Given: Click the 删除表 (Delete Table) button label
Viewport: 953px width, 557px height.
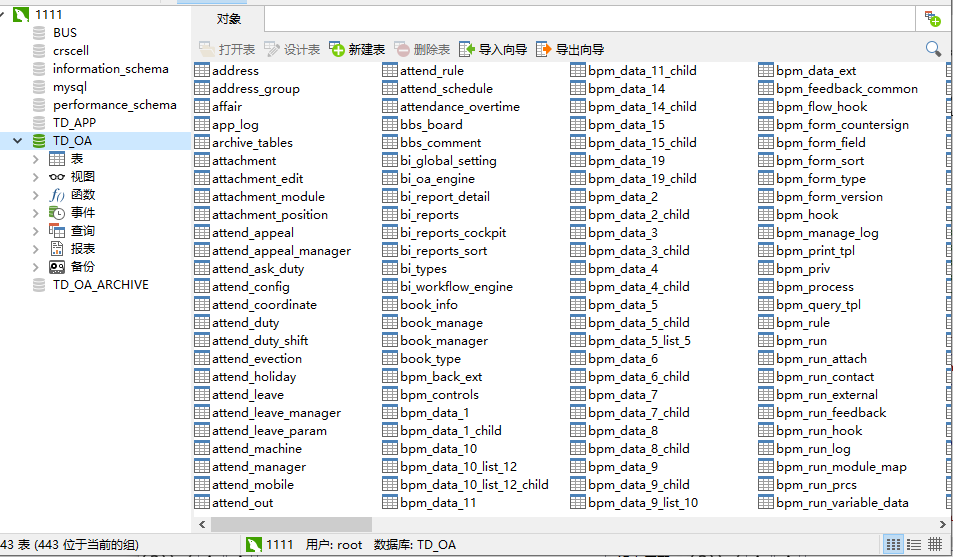Looking at the screenshot, I should click(x=432, y=49).
